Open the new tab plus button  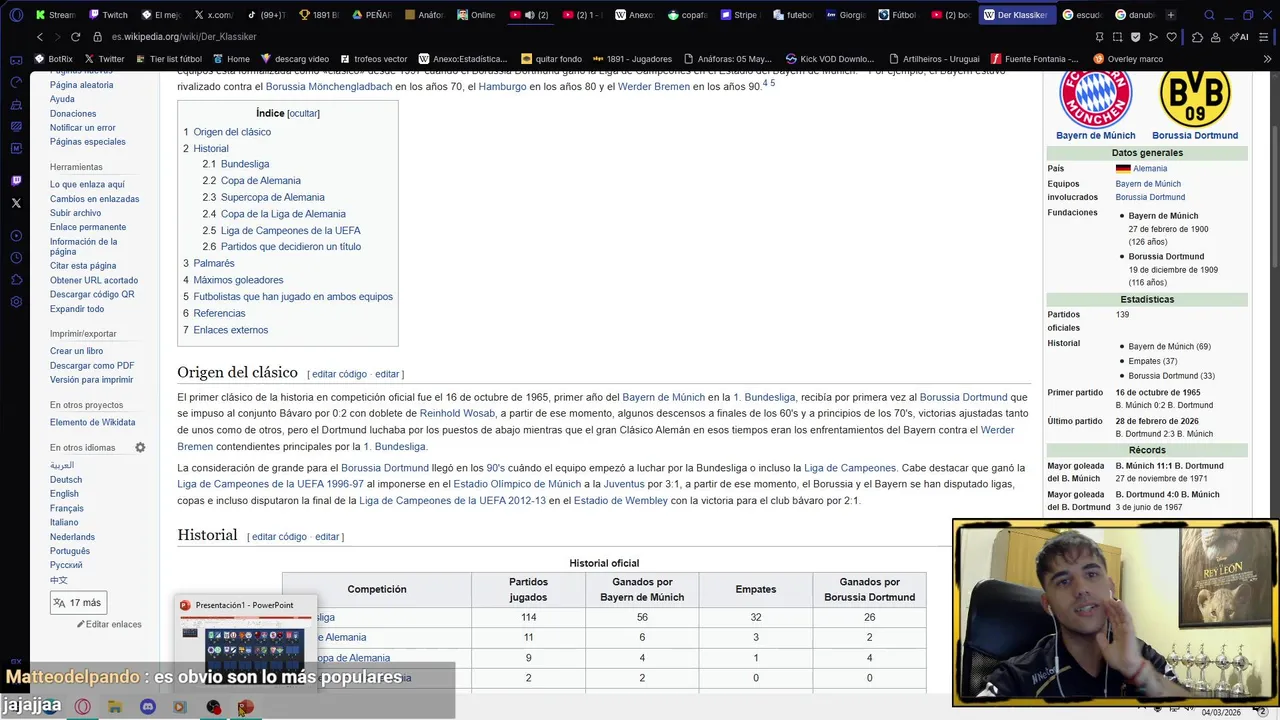1171,15
